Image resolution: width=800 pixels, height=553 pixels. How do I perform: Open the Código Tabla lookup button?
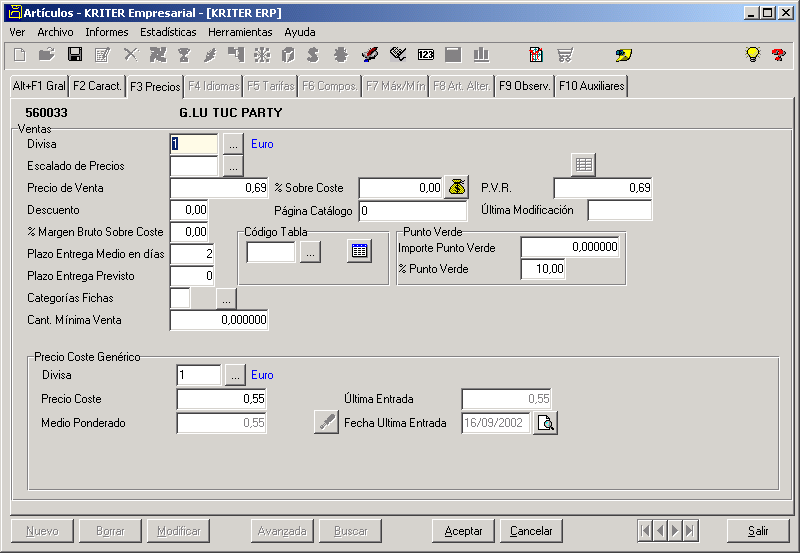pos(310,252)
